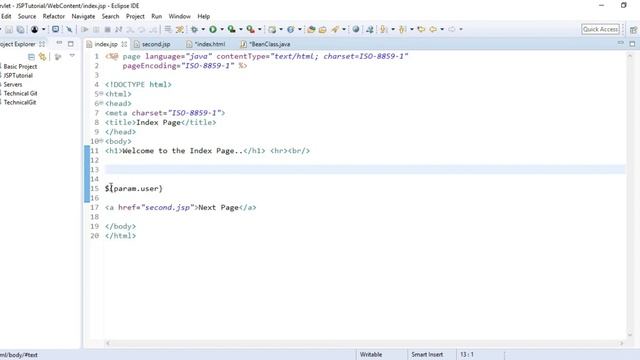Open the Window menu

coord(180,16)
